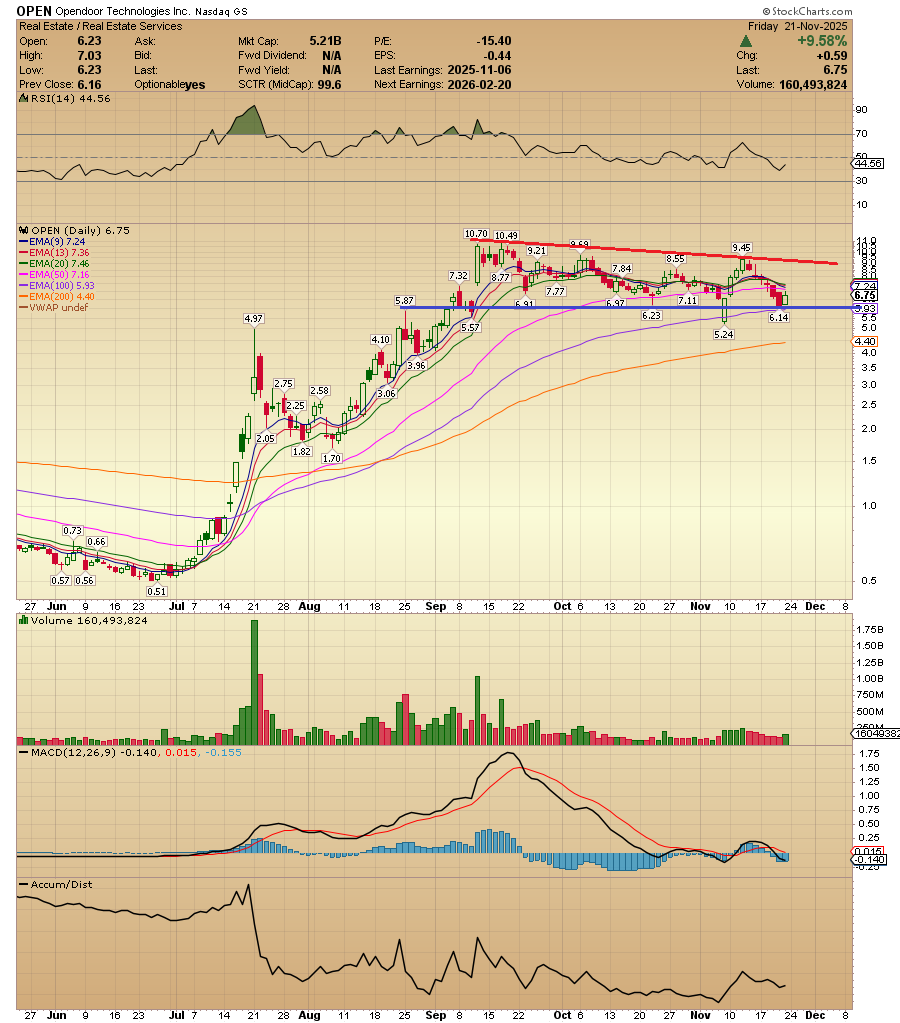Click the EMA(13) 7.36 legend entry

click(x=59, y=252)
